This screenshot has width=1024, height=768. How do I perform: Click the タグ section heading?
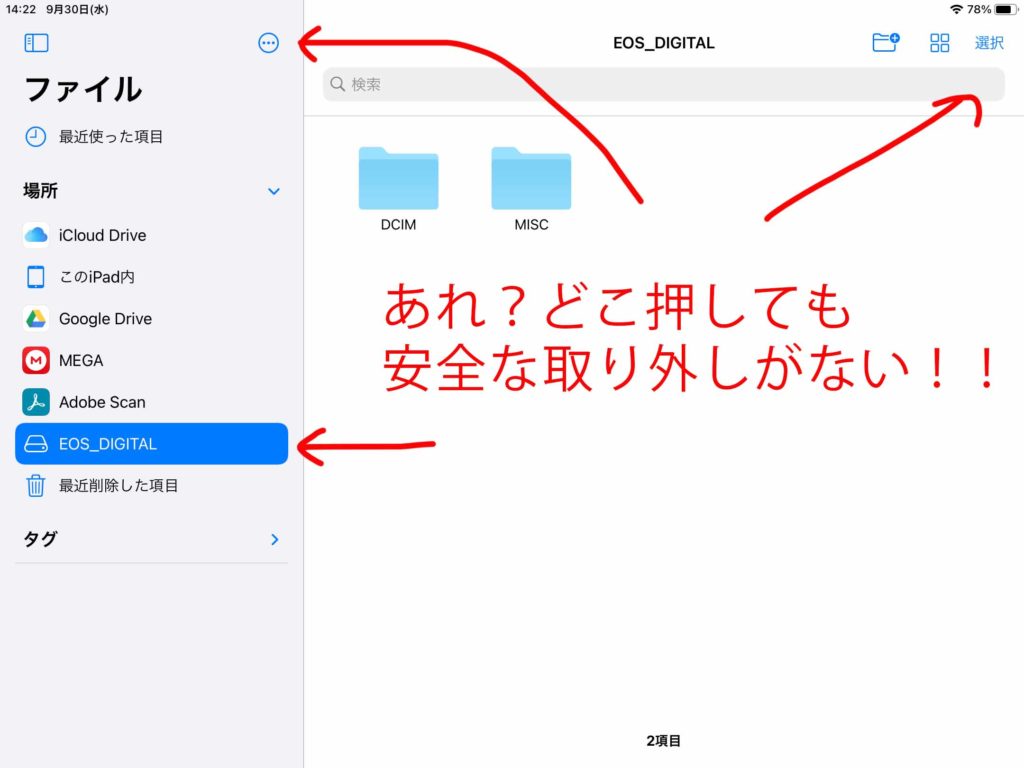coord(40,539)
